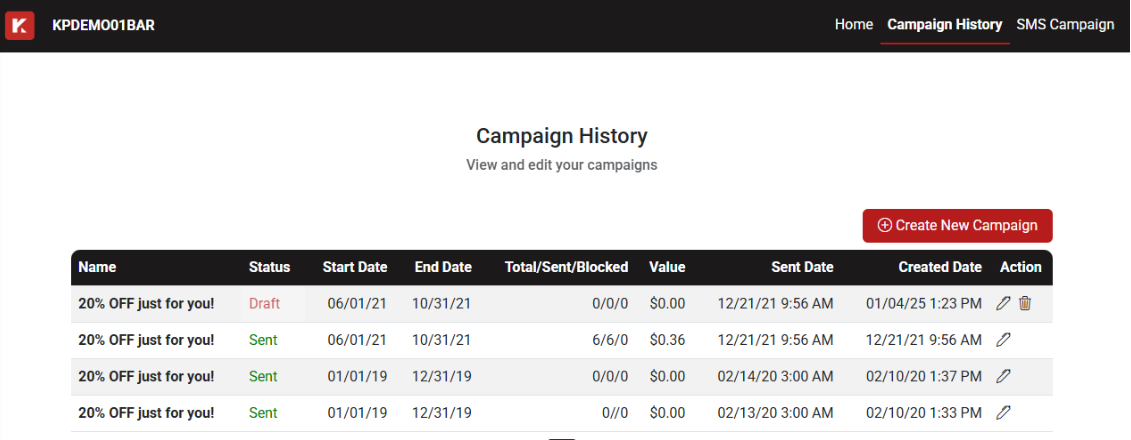The height and width of the screenshot is (440, 1131).
Task: Go to the SMS Campaign tab
Action: 1065,25
